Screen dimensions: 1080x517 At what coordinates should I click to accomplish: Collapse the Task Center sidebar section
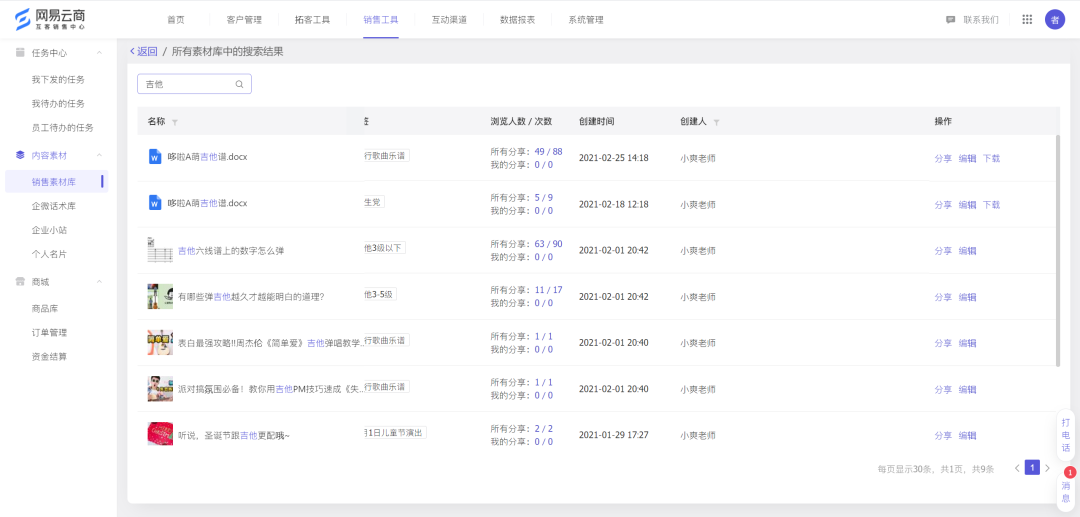pyautogui.click(x=99, y=53)
